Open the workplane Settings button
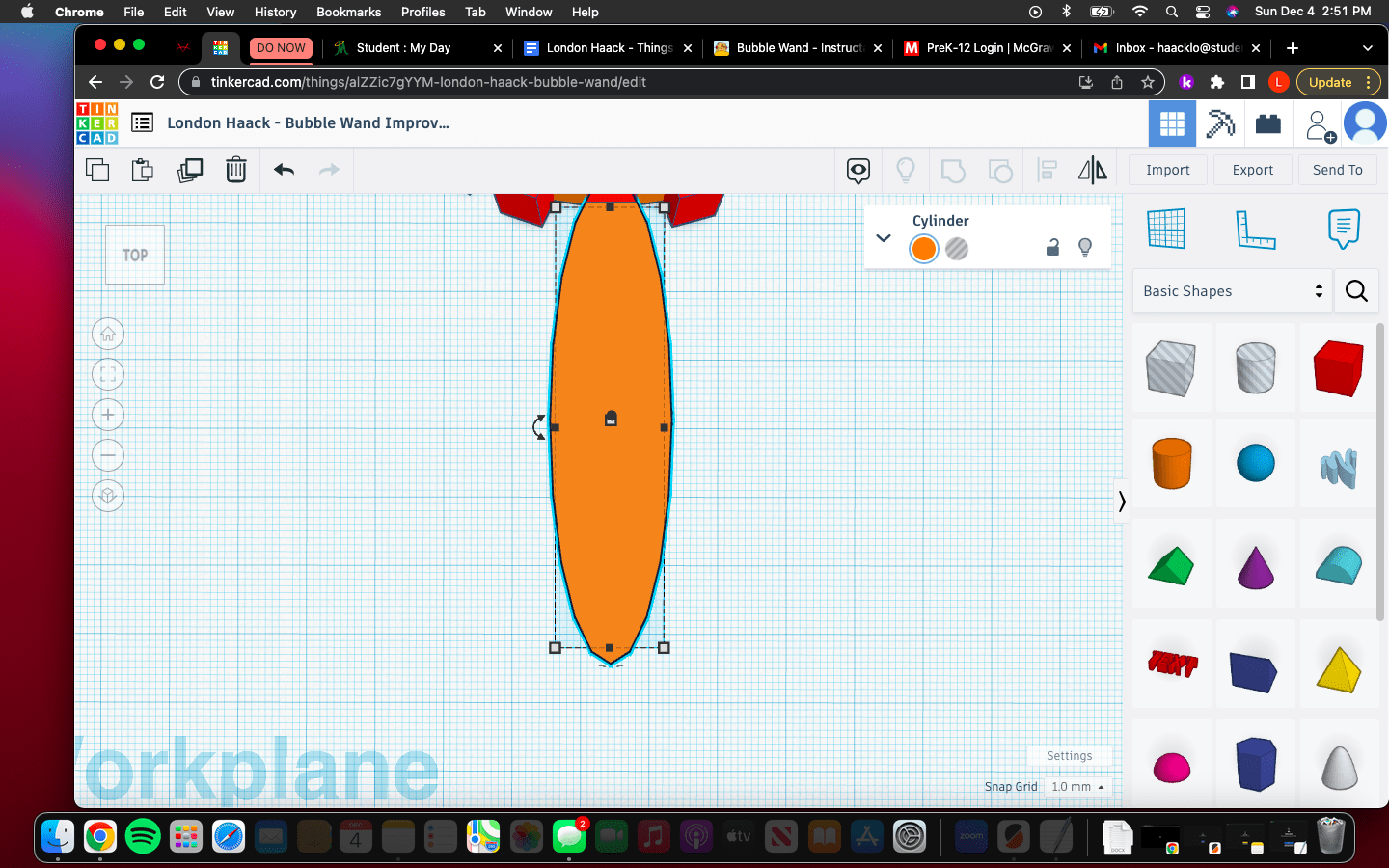This screenshot has width=1389, height=868. click(x=1070, y=756)
